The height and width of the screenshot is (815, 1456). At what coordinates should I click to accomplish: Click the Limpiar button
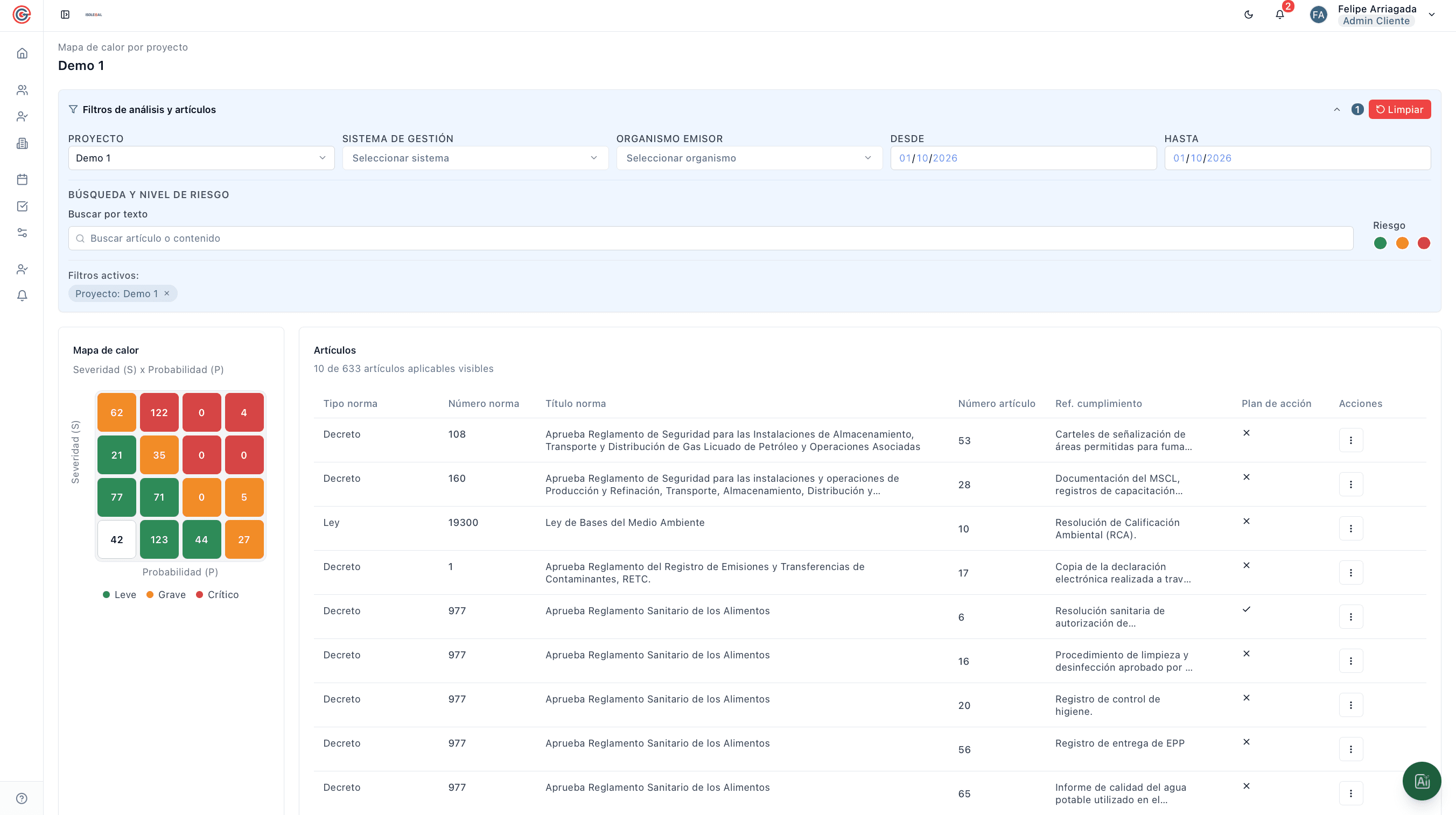[1399, 110]
